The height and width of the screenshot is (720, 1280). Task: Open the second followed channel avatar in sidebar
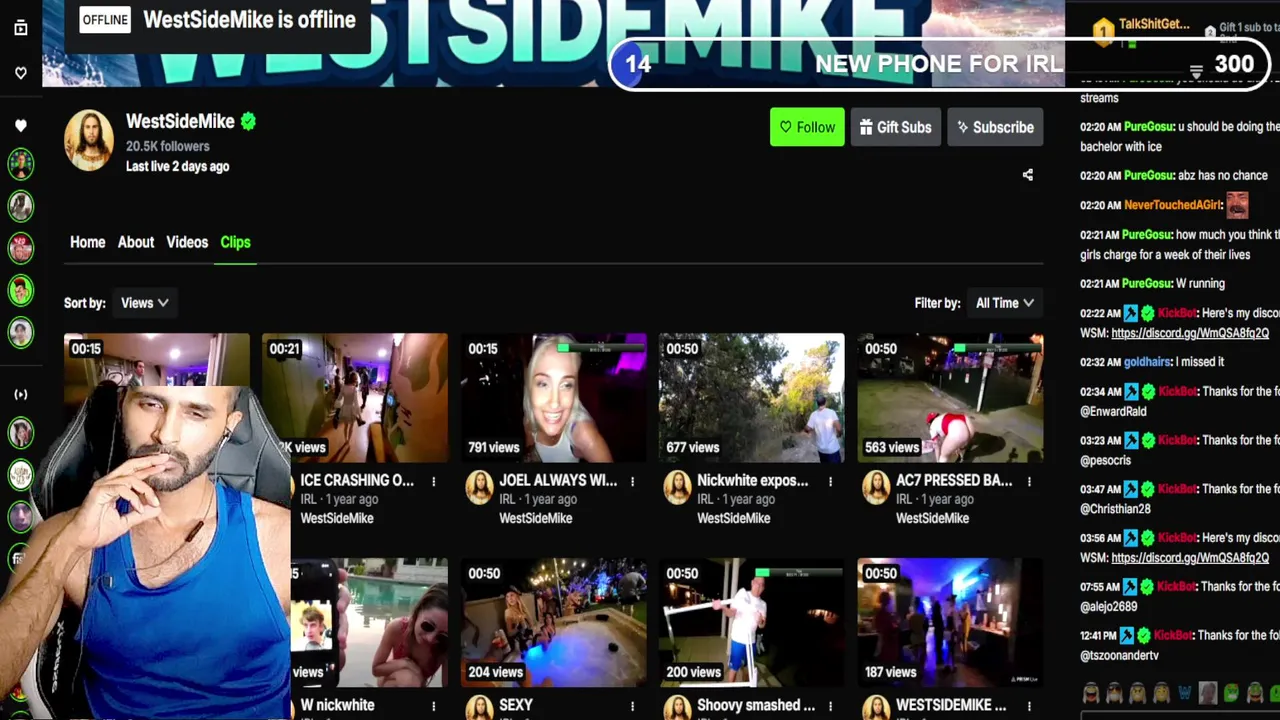click(x=21, y=205)
